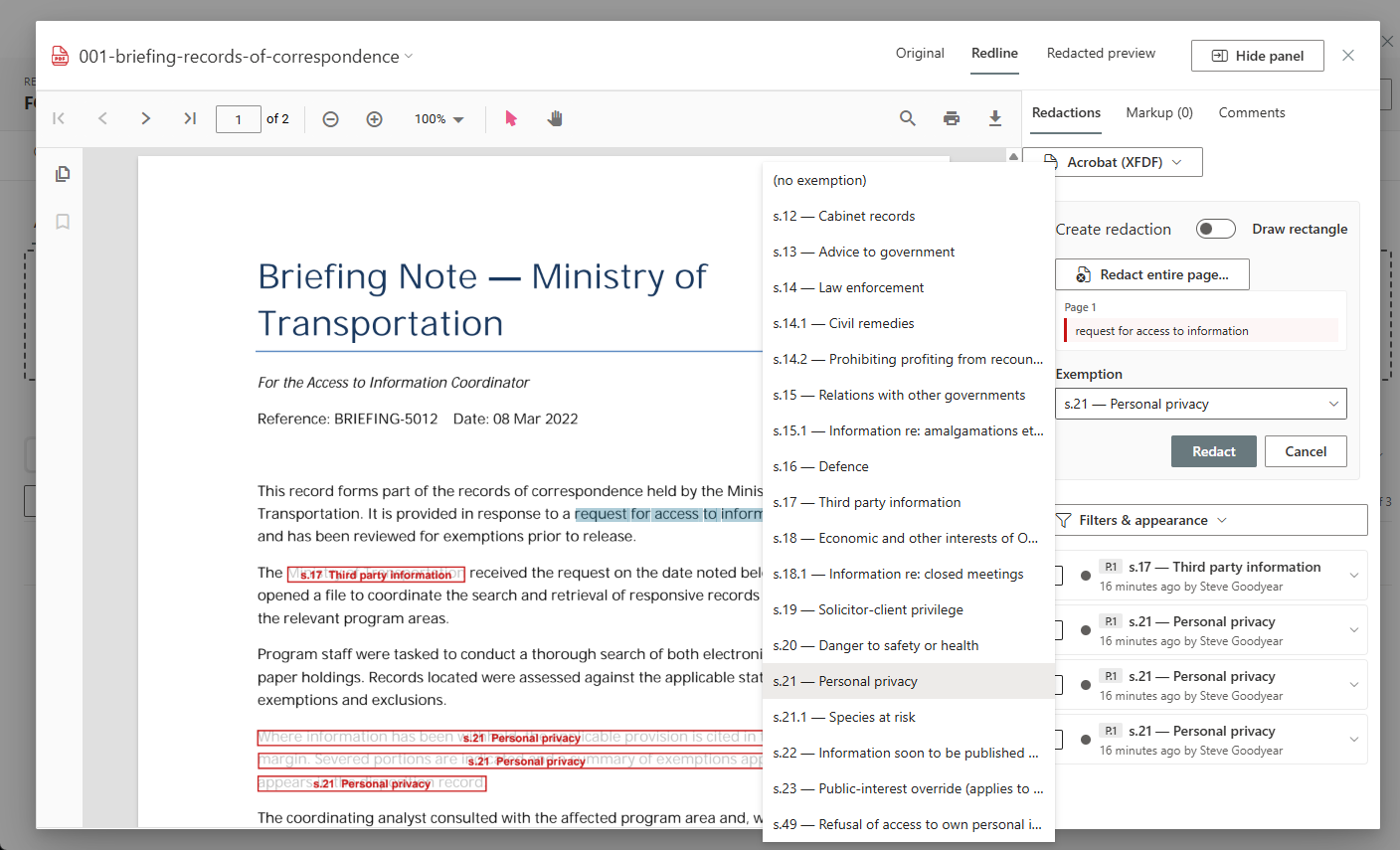Click document scrollbar up arrow
This screenshot has height=850, width=1400.
1013,156
